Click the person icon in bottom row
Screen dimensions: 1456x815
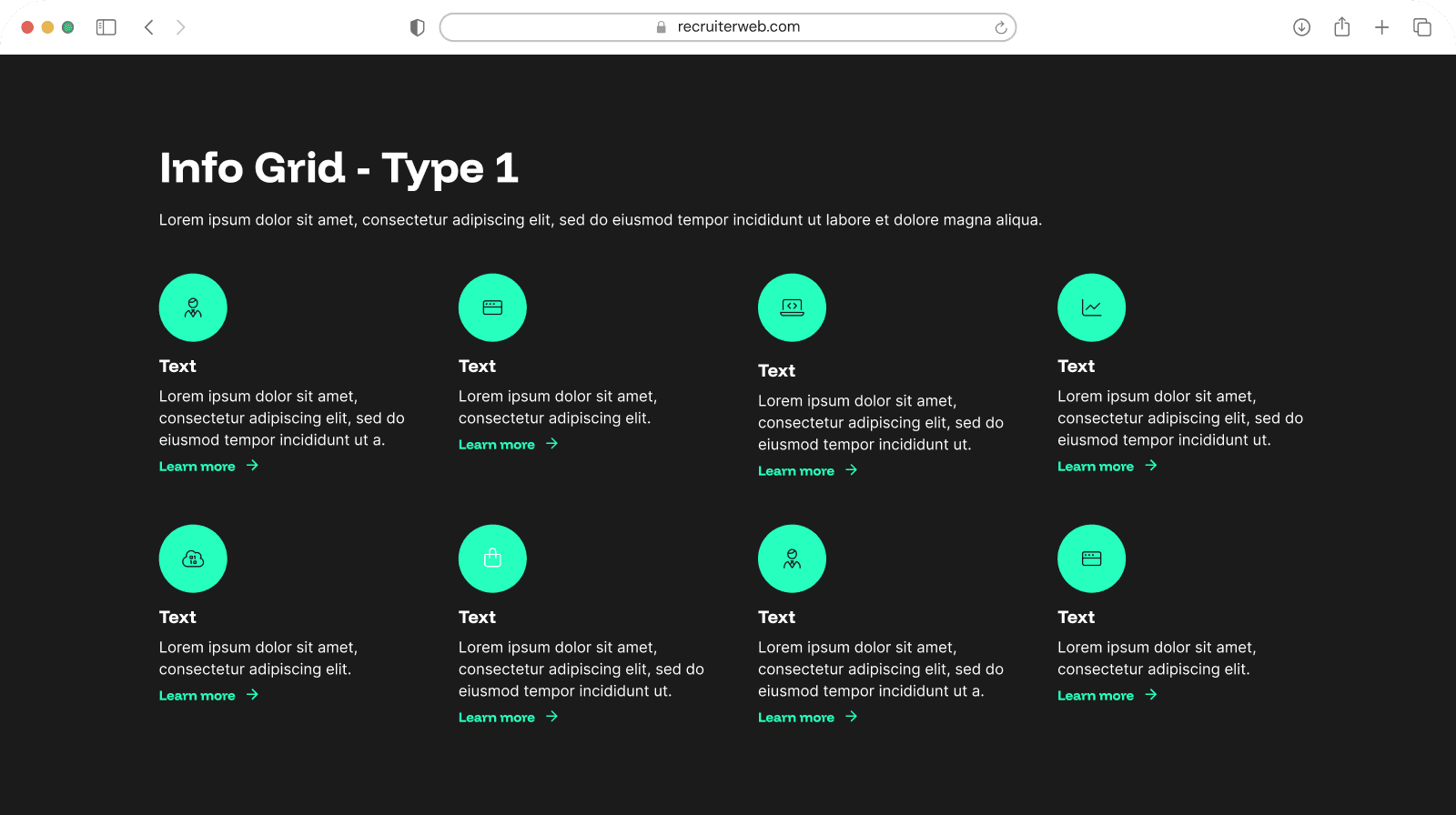pyautogui.click(x=792, y=558)
